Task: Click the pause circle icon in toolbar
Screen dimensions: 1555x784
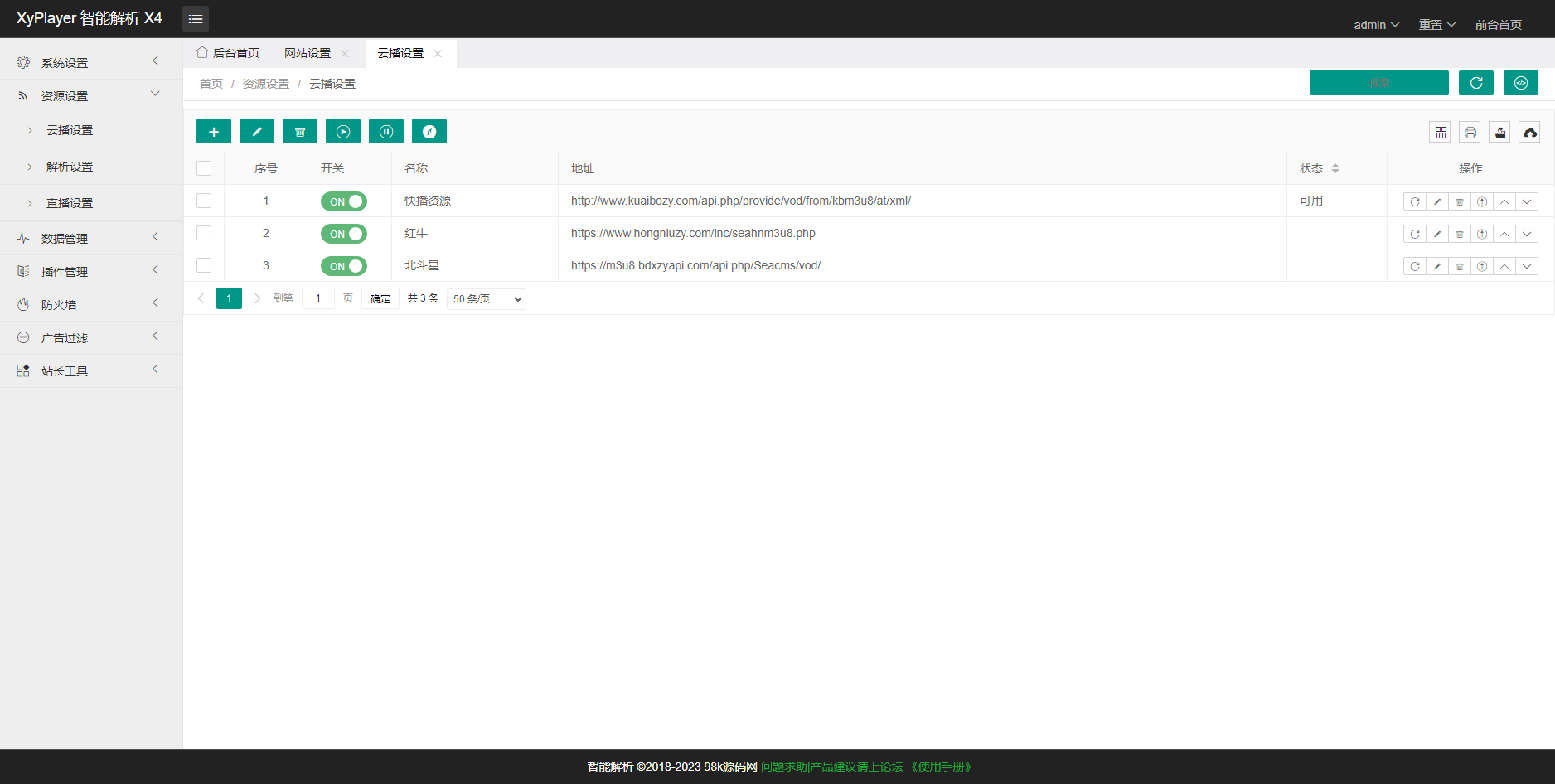Action: tap(386, 132)
